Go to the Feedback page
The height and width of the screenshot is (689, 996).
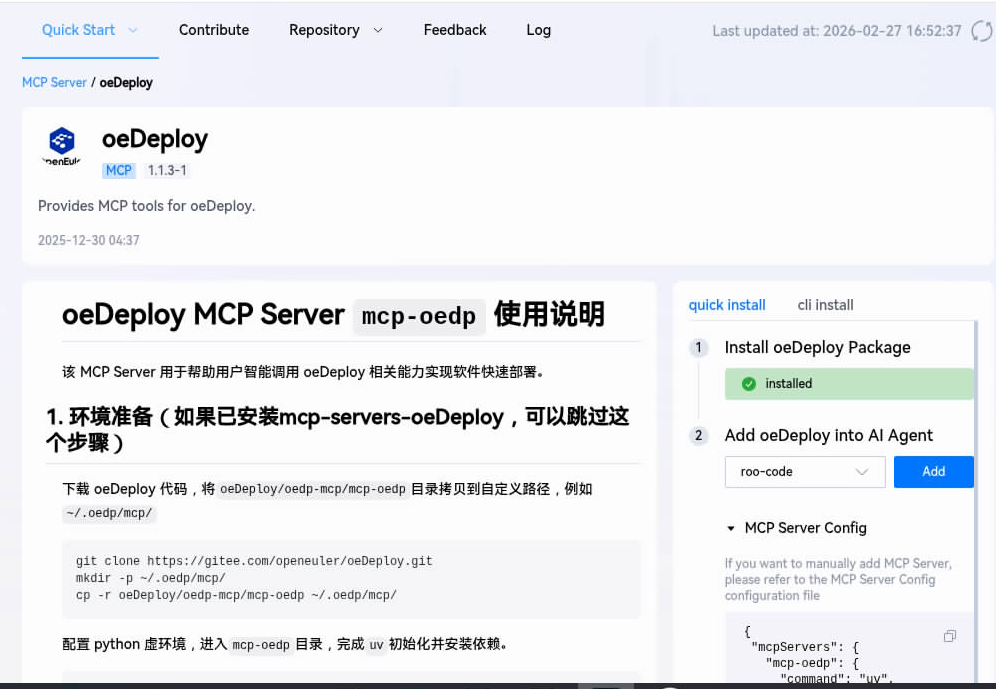(455, 30)
